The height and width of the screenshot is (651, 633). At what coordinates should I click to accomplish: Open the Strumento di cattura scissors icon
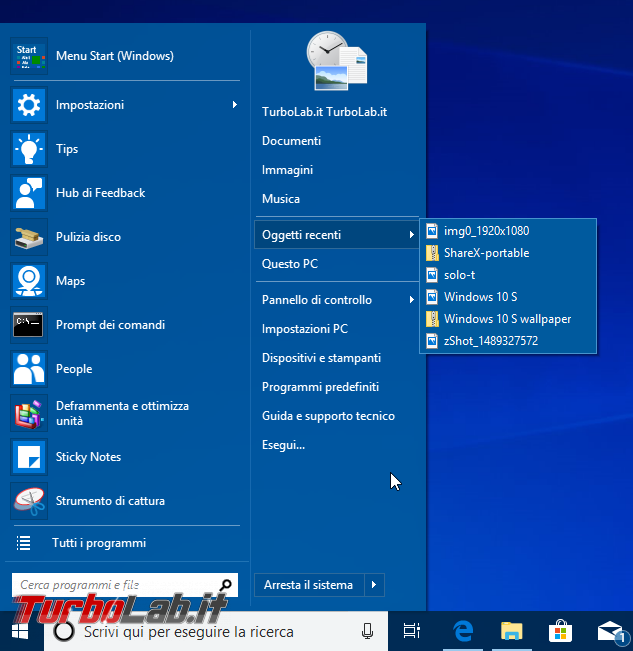(x=29, y=501)
